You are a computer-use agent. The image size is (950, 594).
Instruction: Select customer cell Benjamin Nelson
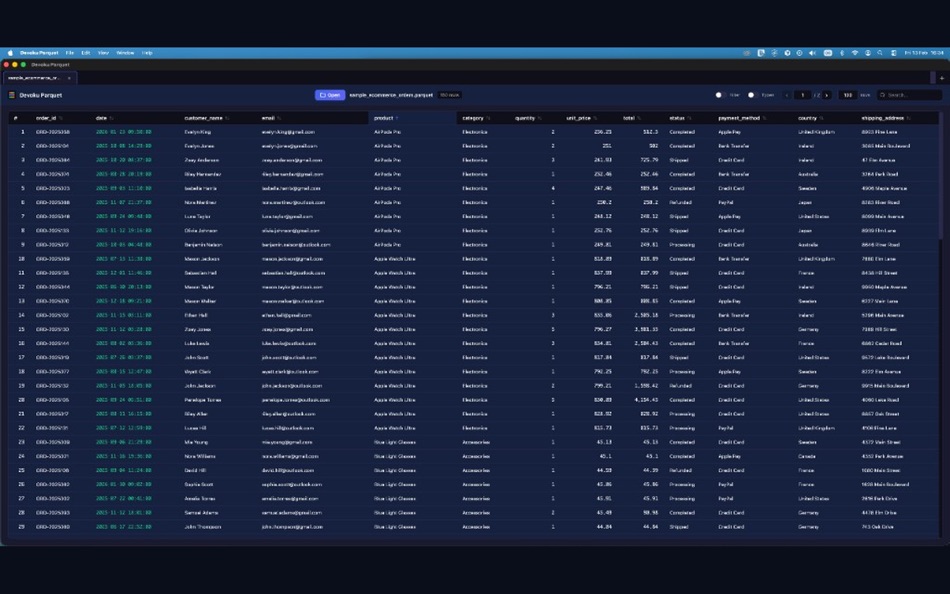click(x=203, y=245)
